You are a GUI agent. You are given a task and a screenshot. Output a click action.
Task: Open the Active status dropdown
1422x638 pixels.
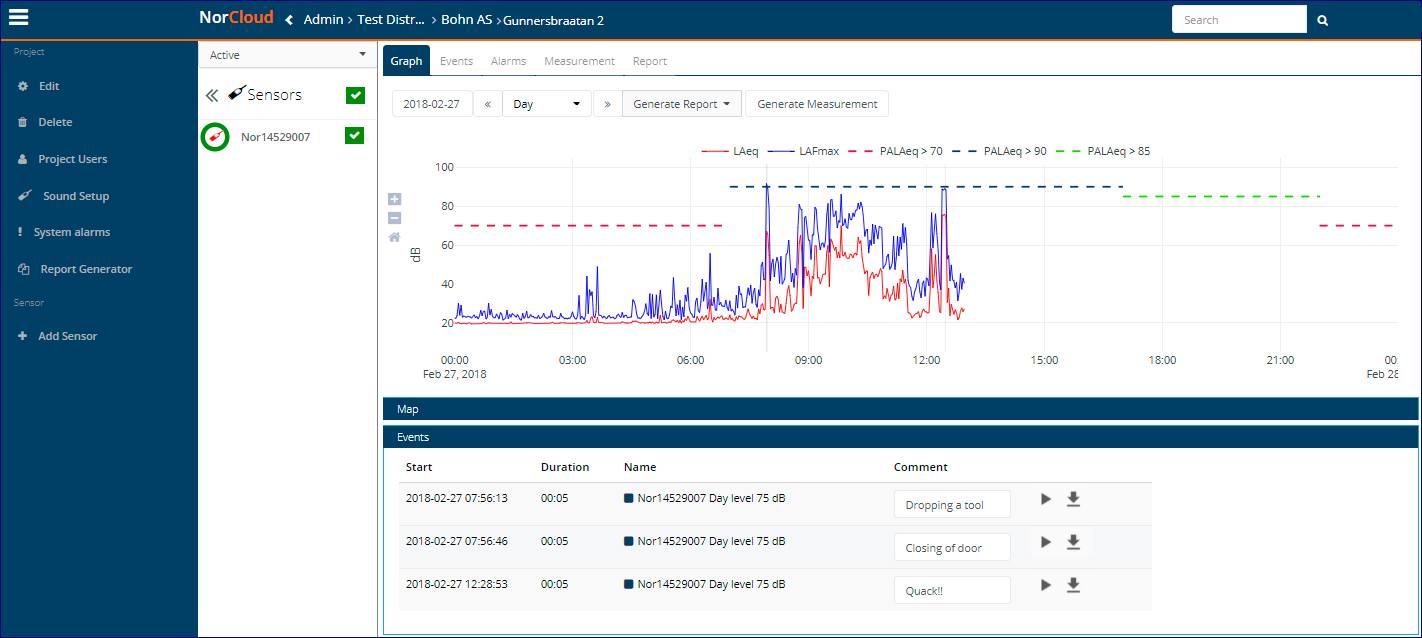tap(287, 55)
